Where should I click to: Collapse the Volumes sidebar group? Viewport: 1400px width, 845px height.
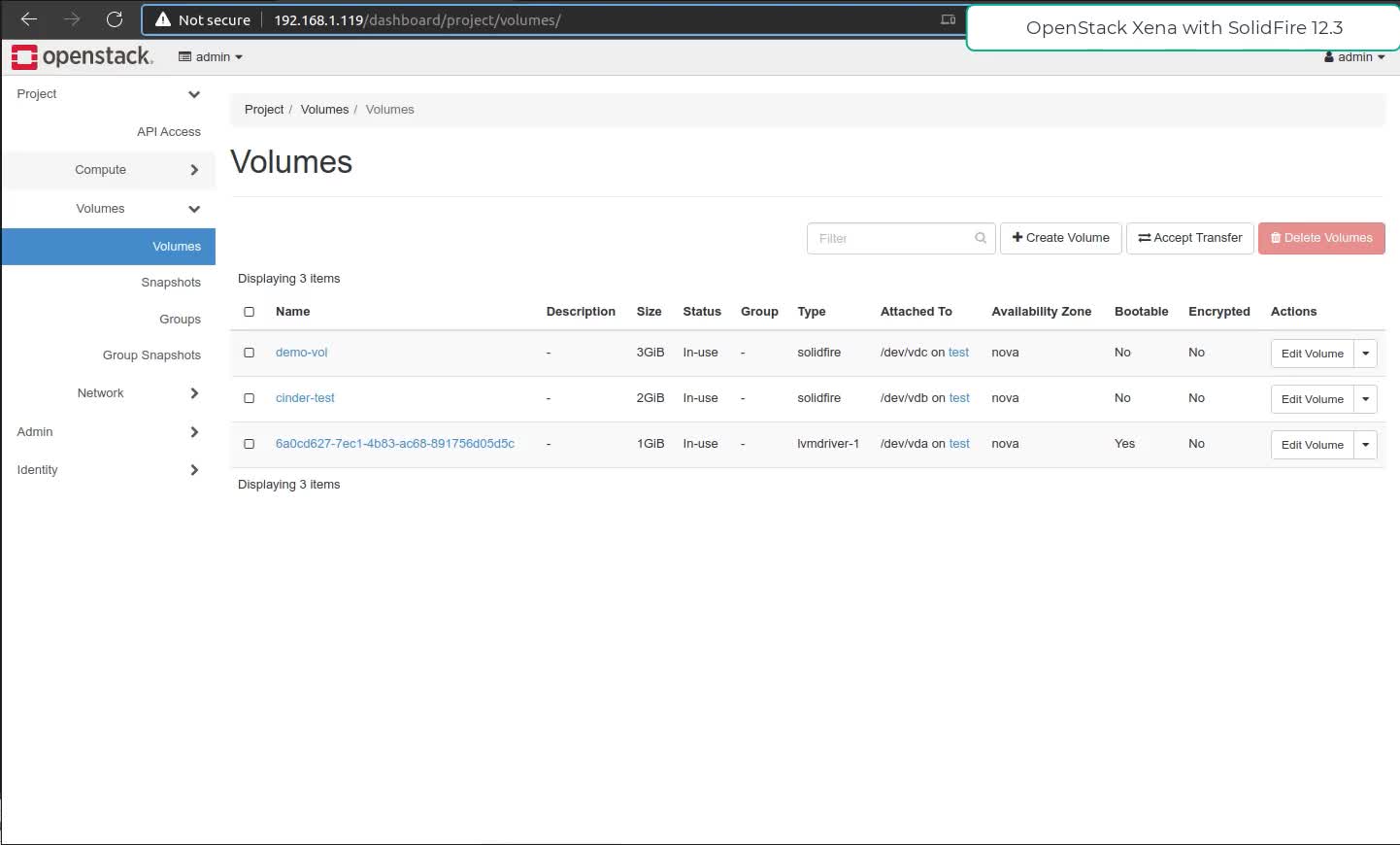[108, 209]
